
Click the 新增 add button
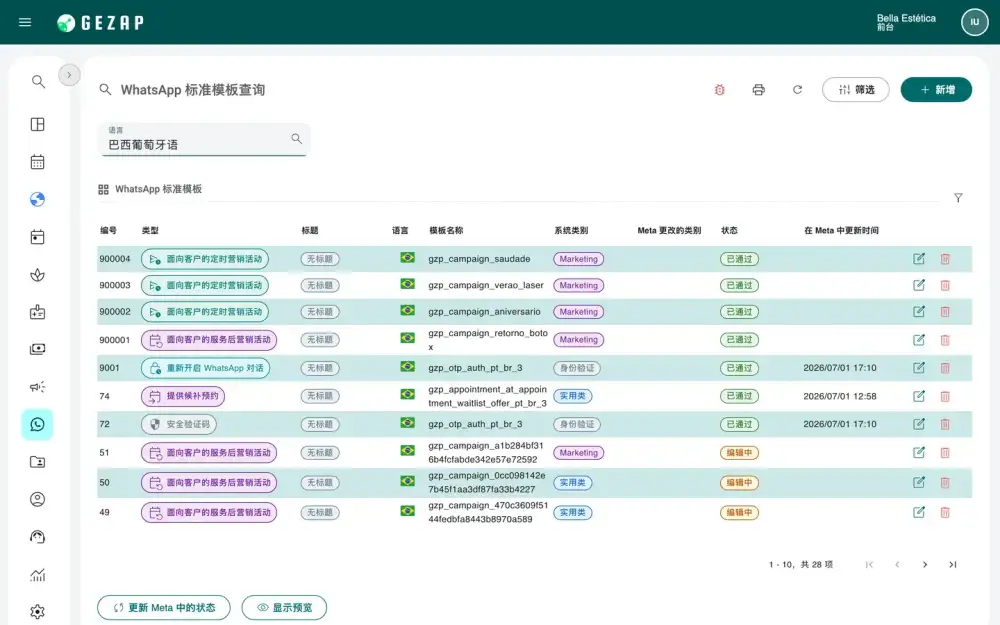click(936, 90)
